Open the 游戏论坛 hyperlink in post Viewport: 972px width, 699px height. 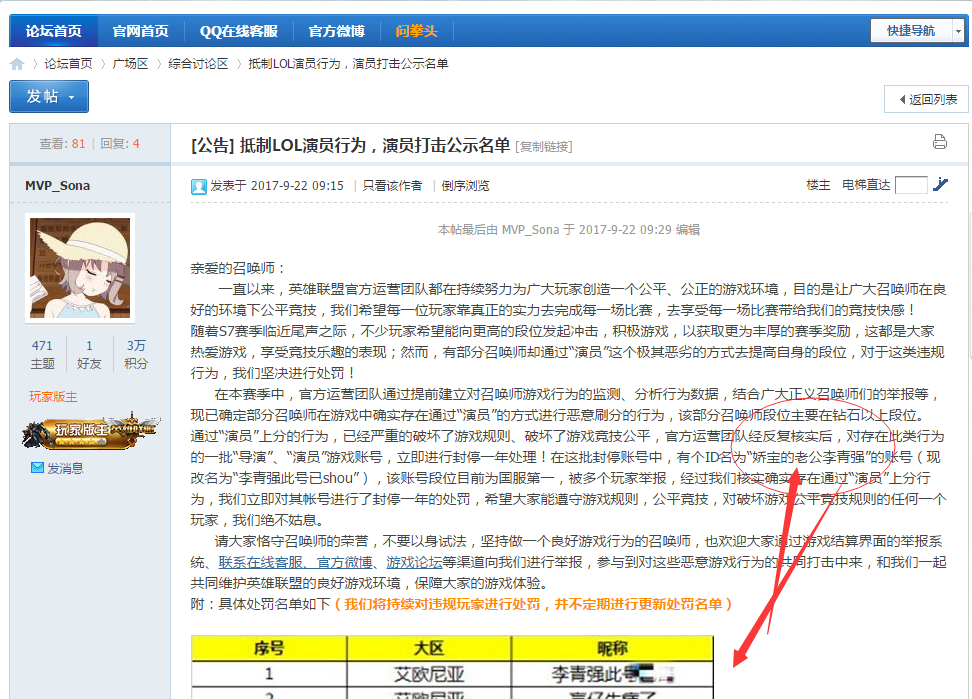(414, 562)
